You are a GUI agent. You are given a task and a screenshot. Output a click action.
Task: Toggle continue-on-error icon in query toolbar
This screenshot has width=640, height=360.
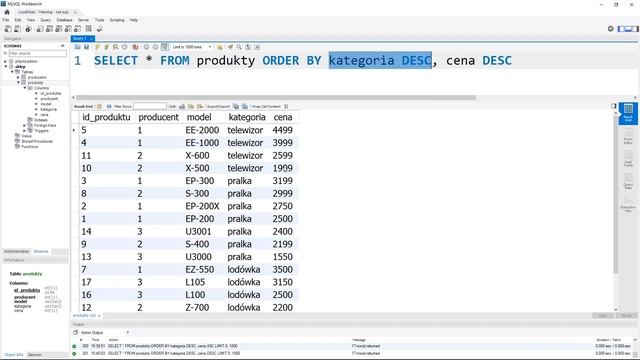pos(136,47)
